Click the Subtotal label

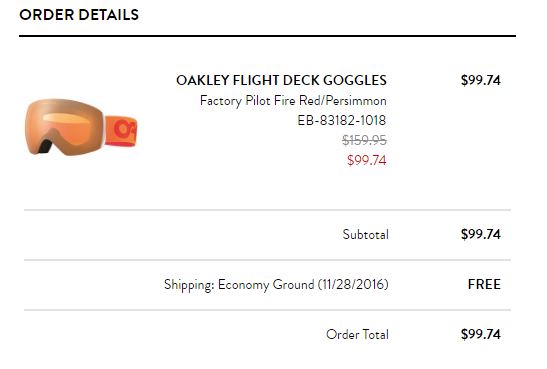click(x=365, y=234)
